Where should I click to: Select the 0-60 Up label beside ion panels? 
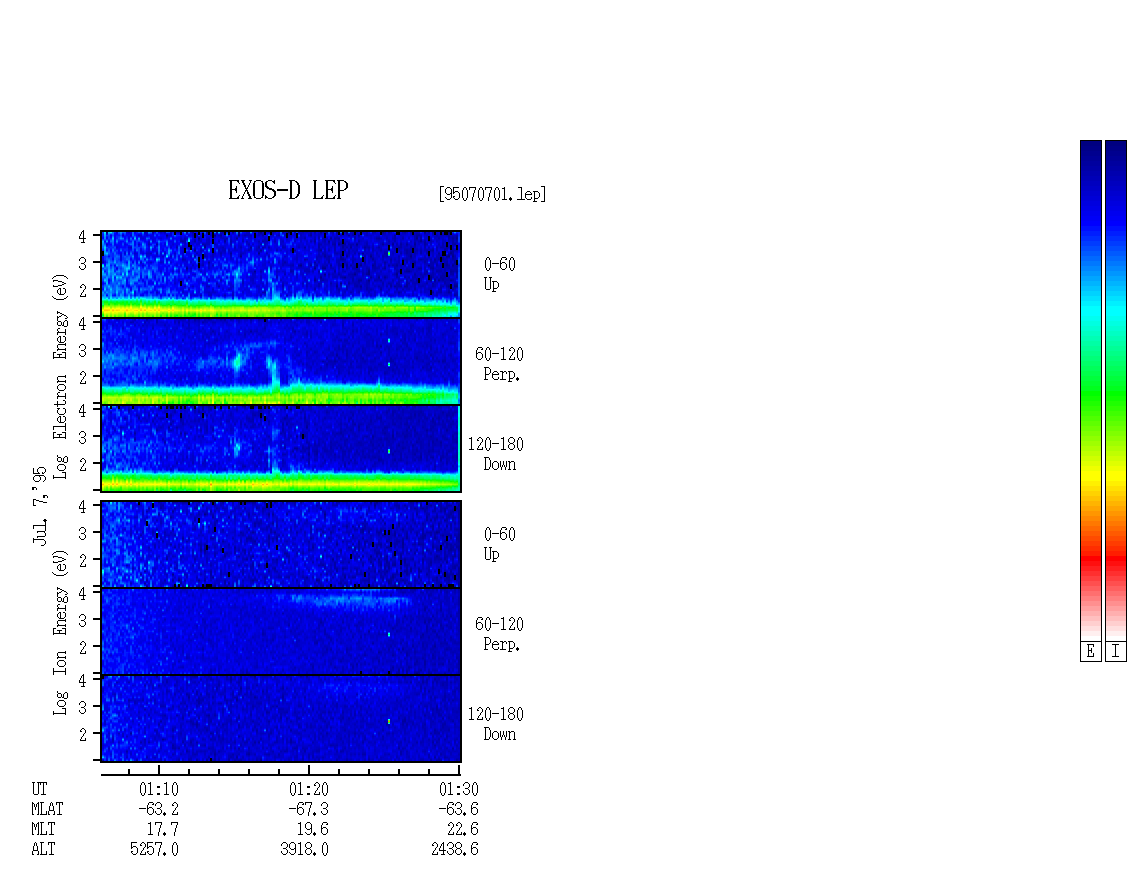tap(499, 544)
